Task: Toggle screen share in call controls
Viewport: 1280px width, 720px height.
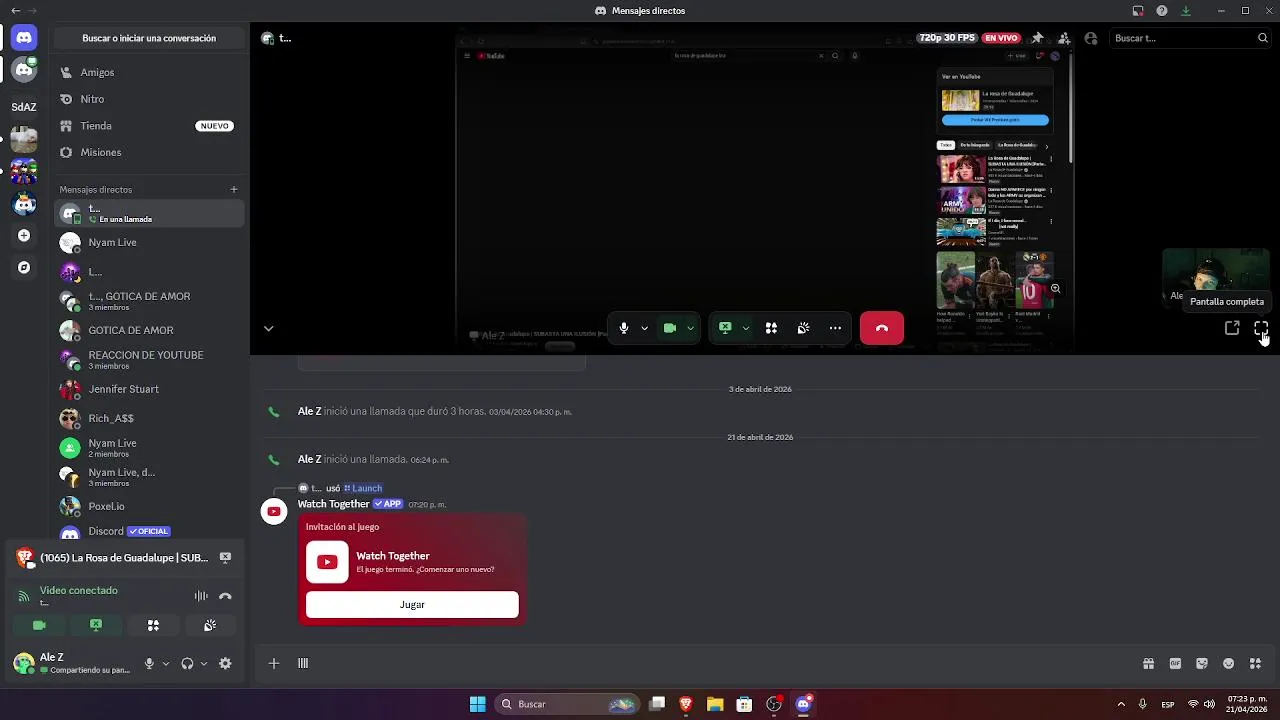Action: (725, 328)
